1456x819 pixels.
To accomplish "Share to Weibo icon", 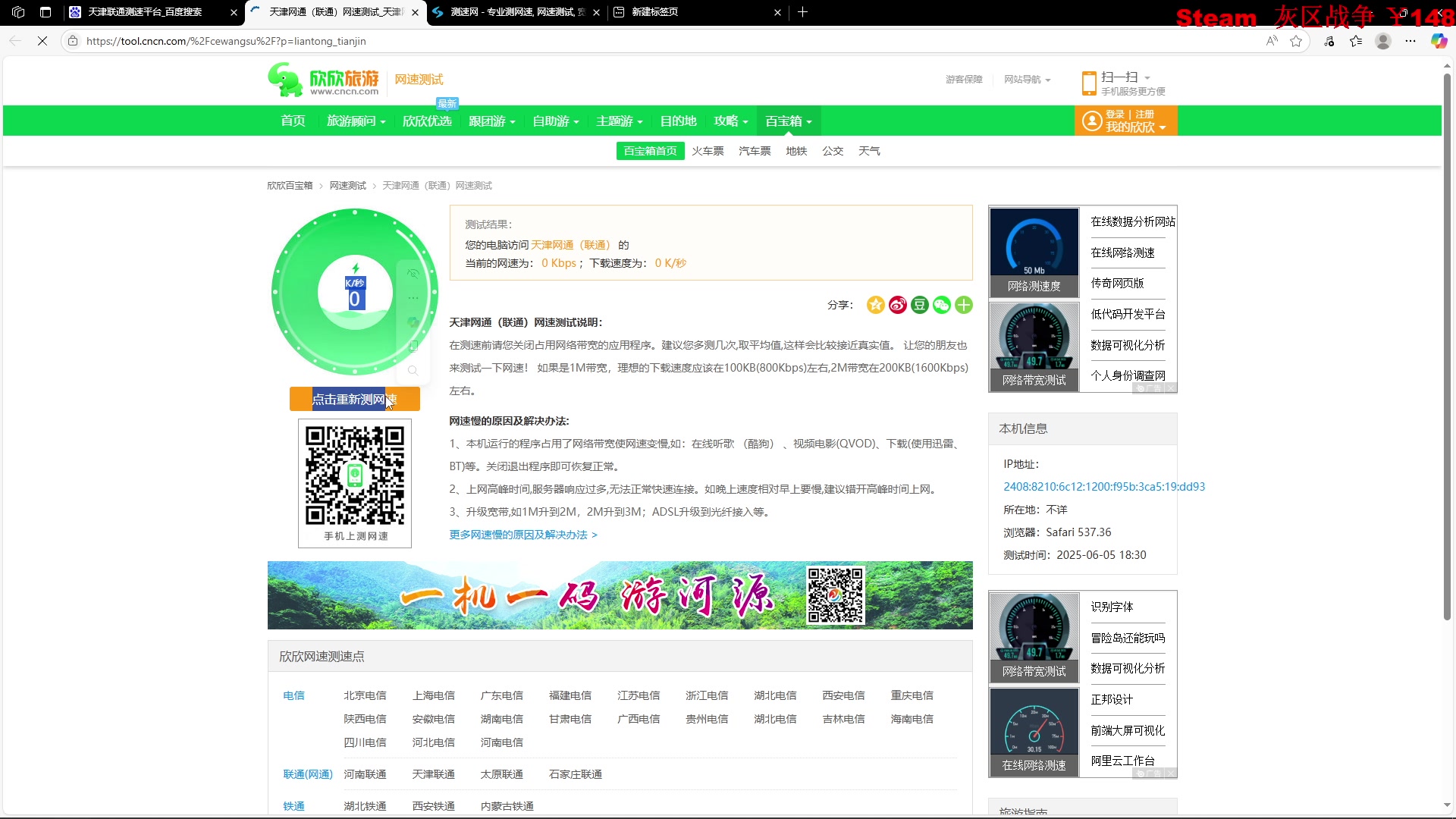I will point(898,305).
